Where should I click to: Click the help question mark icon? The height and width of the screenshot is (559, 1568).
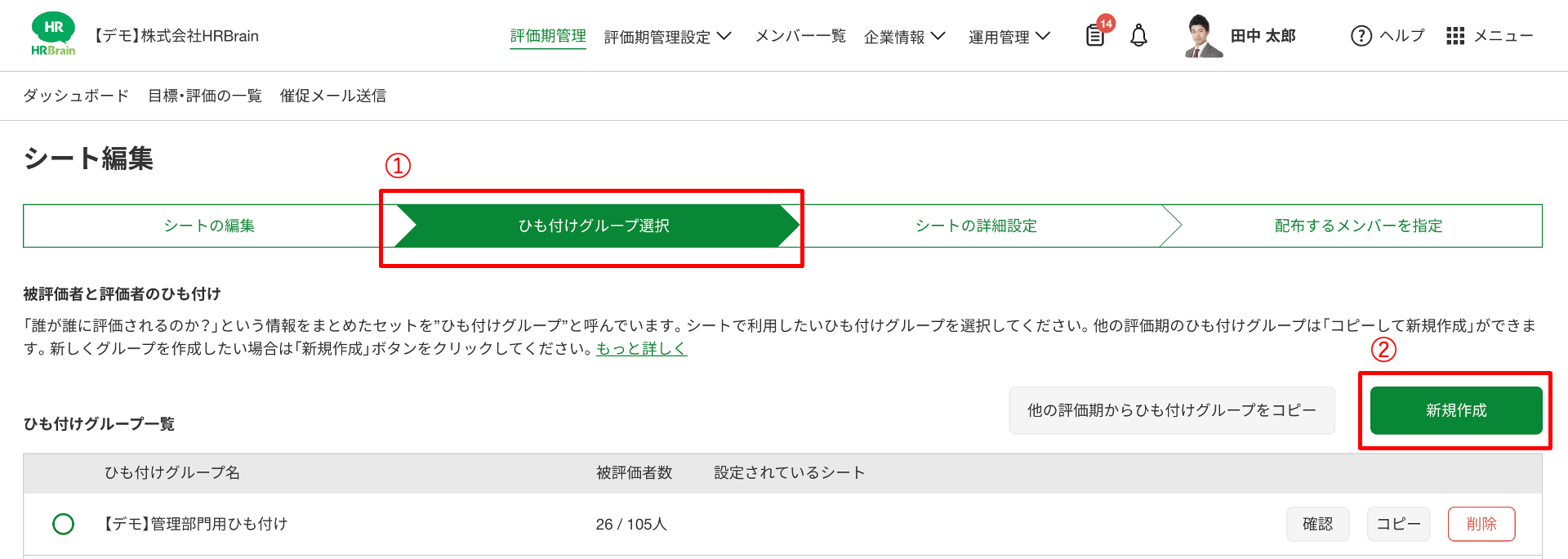(x=1361, y=36)
